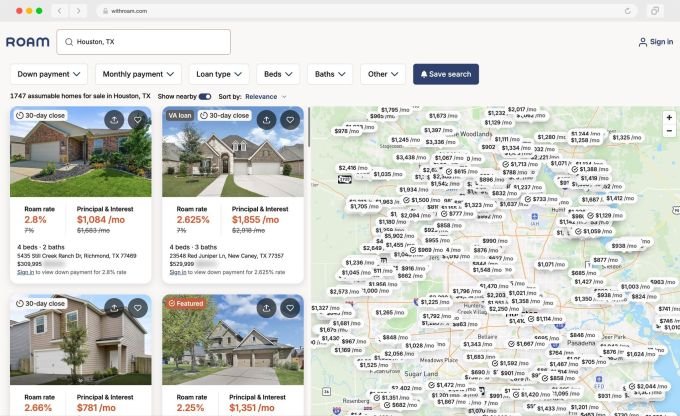Zoom out on the map

point(669,131)
